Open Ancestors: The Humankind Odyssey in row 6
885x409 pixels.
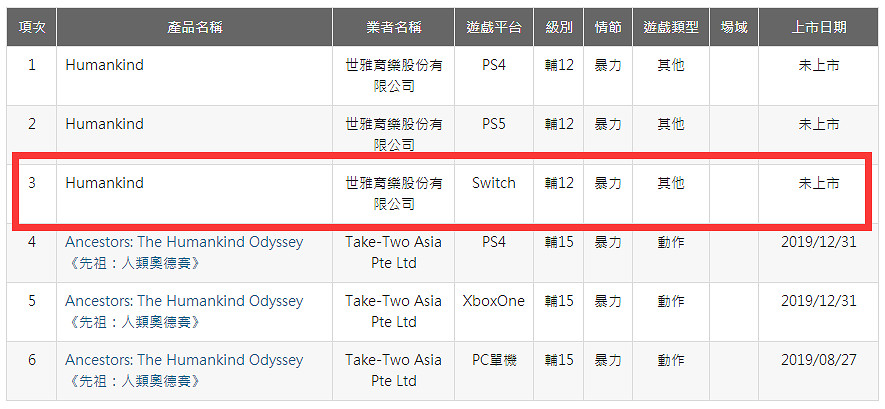coord(183,360)
